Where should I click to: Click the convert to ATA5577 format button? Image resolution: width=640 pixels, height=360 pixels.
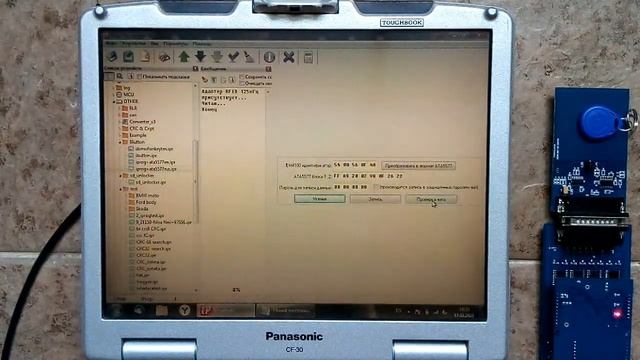point(418,166)
